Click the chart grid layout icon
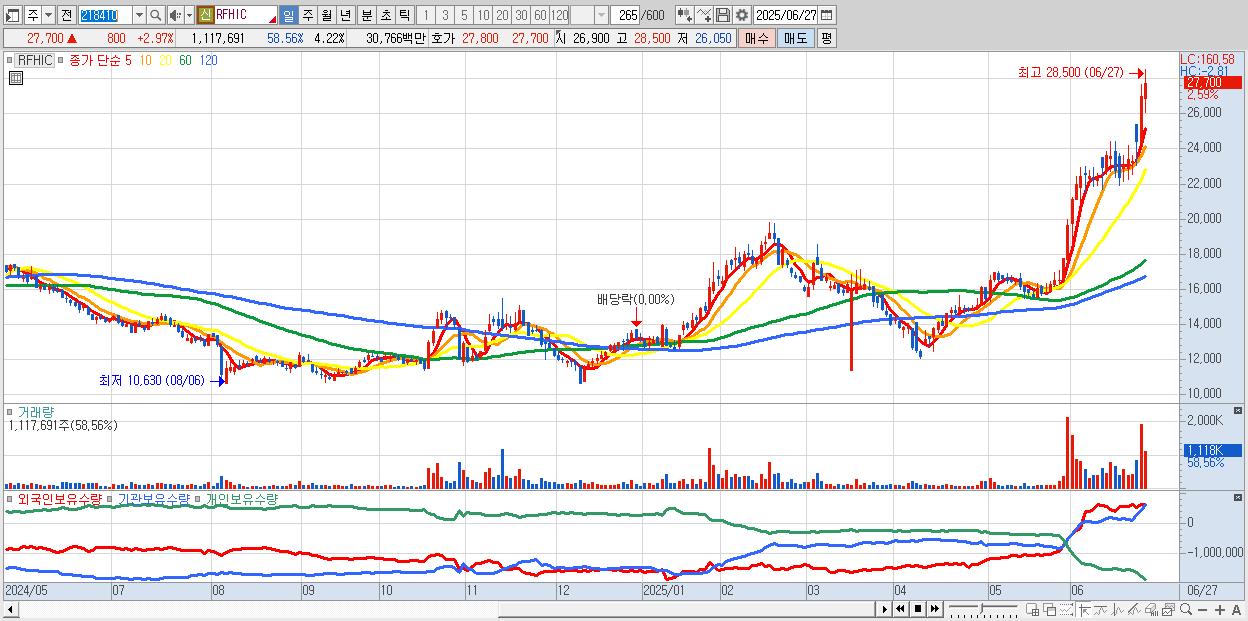The image size is (1248, 621). coord(1032,609)
